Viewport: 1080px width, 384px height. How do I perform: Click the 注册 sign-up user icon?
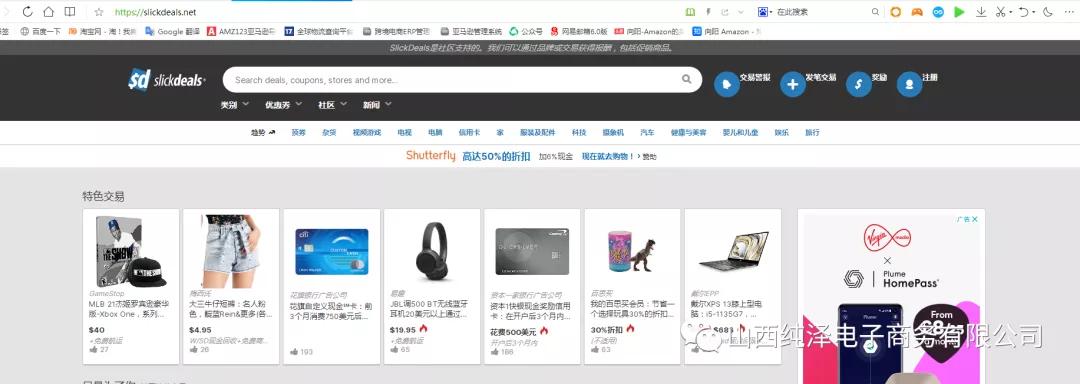pyautogui.click(x=909, y=84)
